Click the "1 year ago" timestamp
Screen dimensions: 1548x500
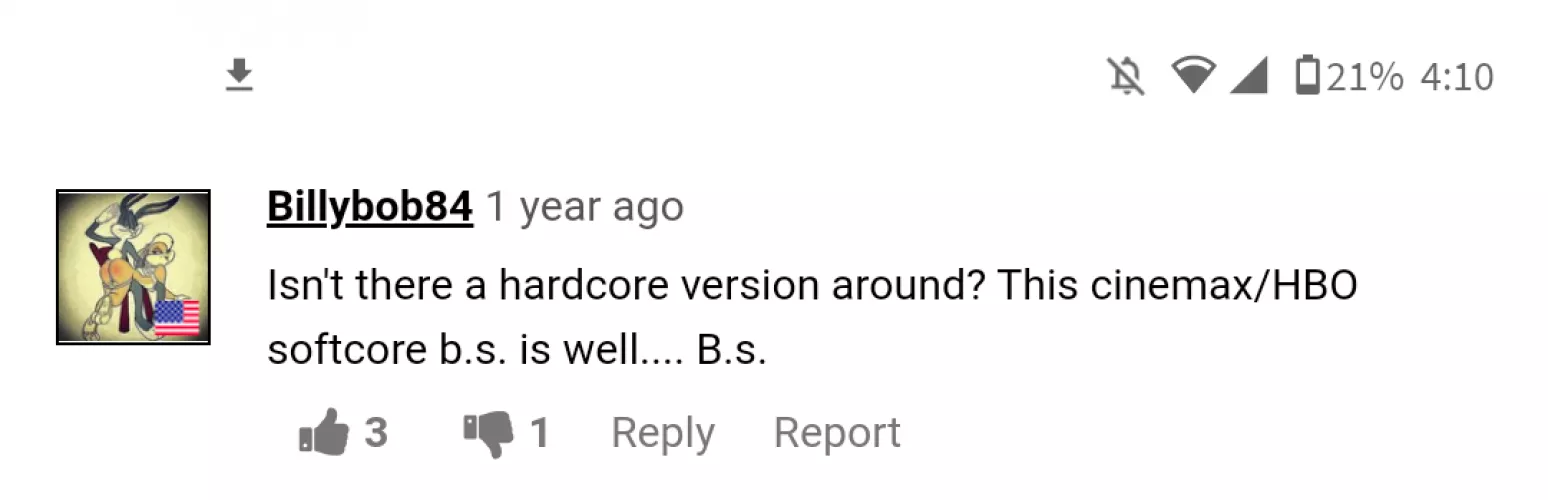[x=585, y=208]
